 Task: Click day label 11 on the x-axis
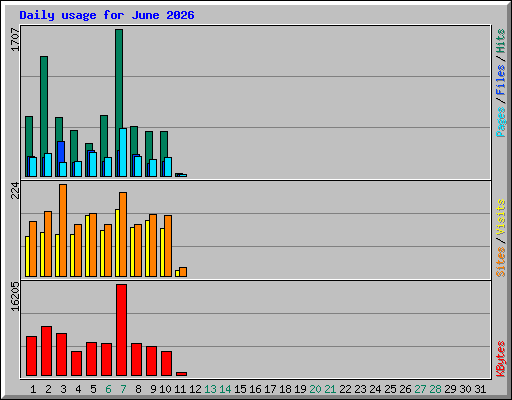(x=180, y=389)
